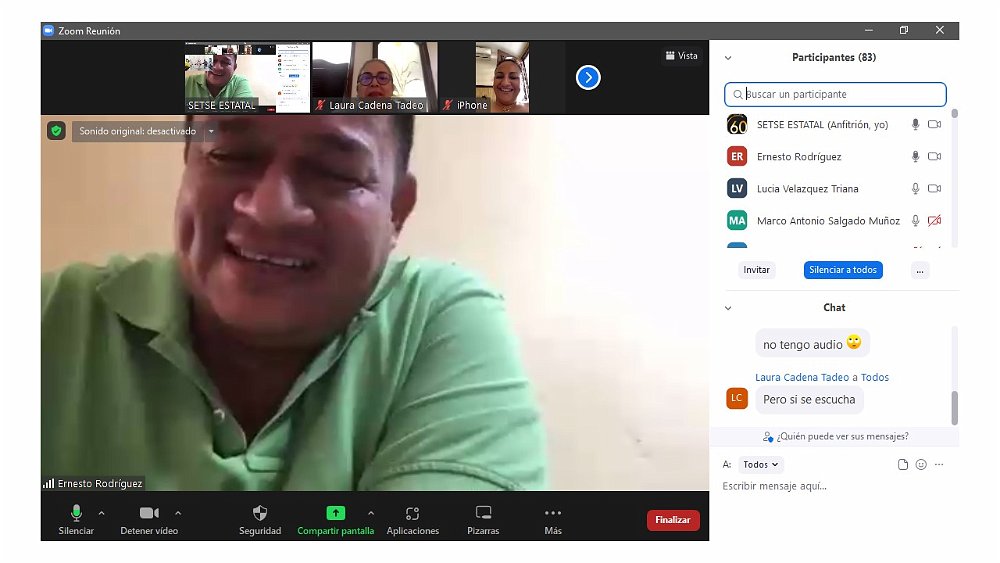The width and height of the screenshot is (1000, 563).
Task: Open the Todos recipient dropdown
Action: [x=761, y=465]
